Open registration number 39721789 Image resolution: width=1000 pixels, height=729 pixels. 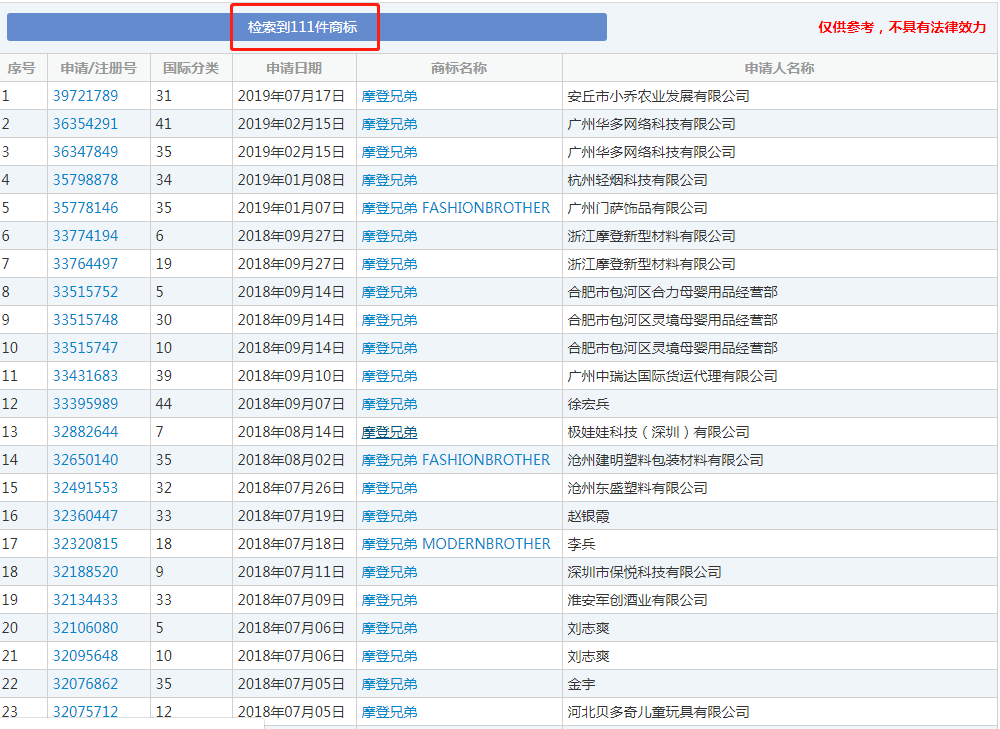pyautogui.click(x=85, y=96)
